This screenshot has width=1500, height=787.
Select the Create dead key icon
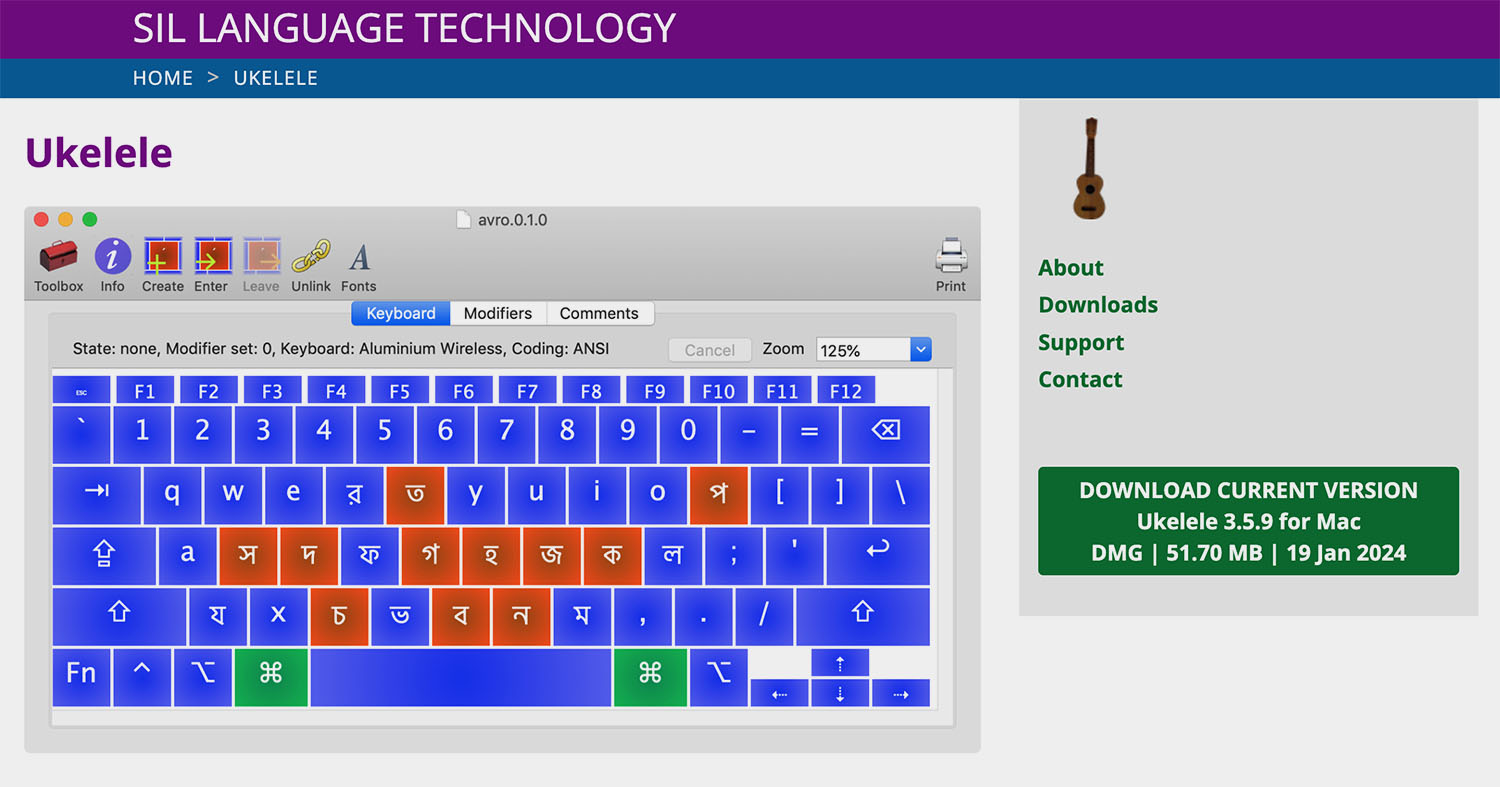pyautogui.click(x=162, y=266)
